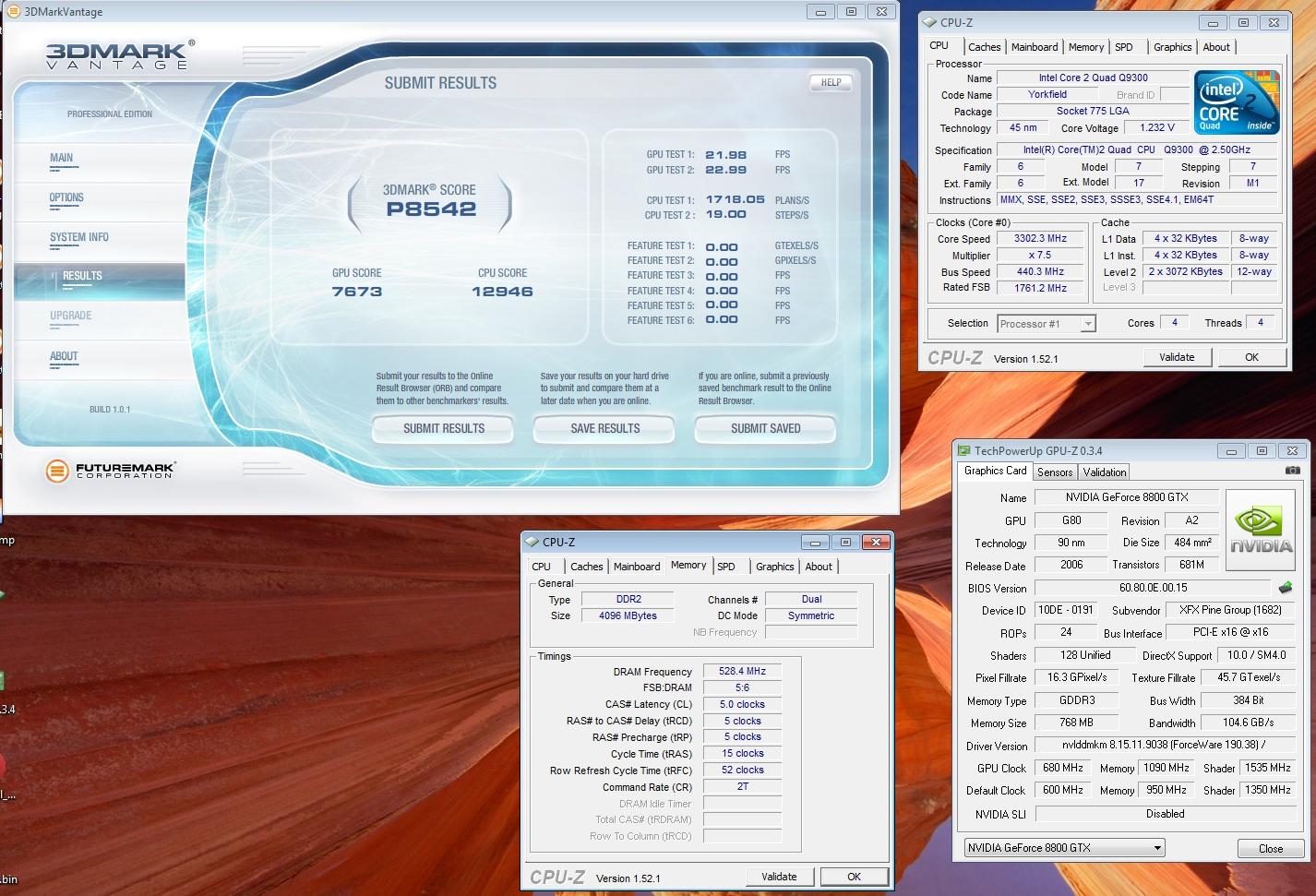
Task: Minimize the 3DMarkVantage window
Action: pyautogui.click(x=820, y=11)
